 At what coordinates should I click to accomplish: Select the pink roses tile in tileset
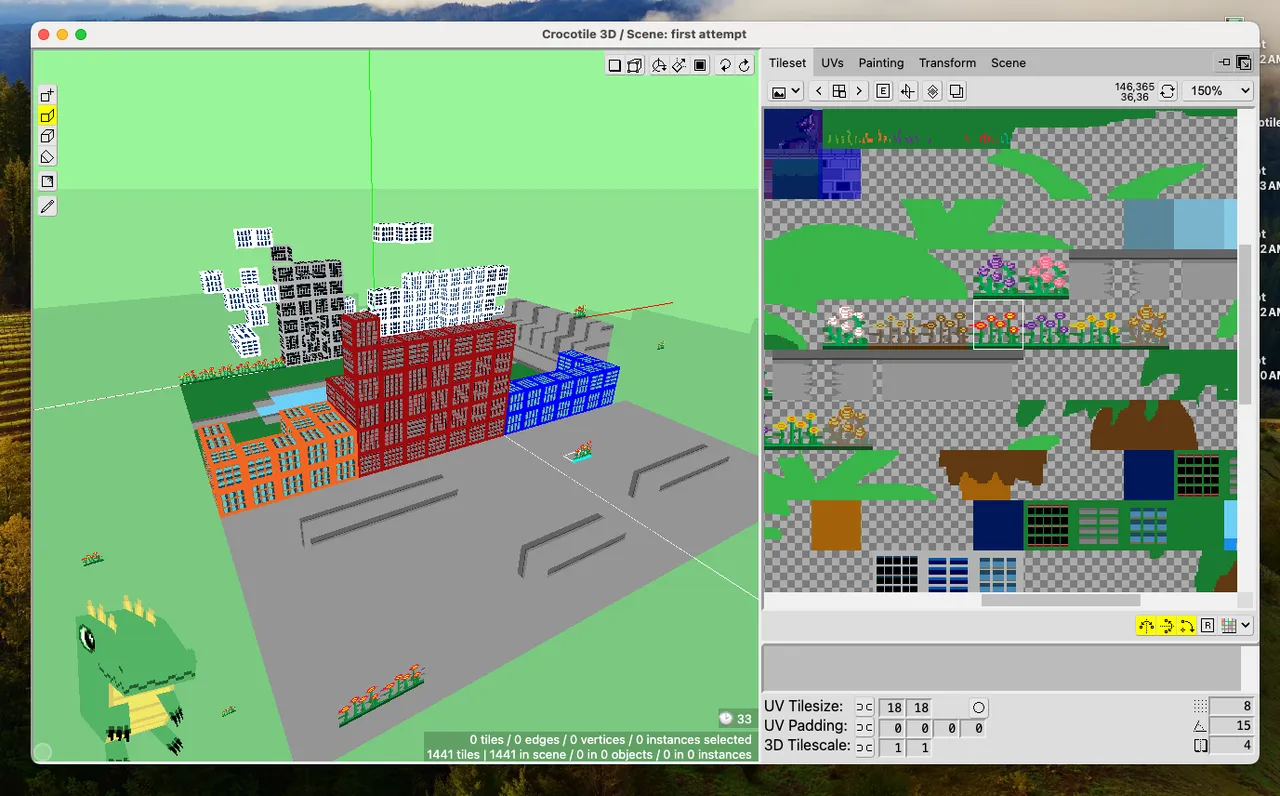1046,275
